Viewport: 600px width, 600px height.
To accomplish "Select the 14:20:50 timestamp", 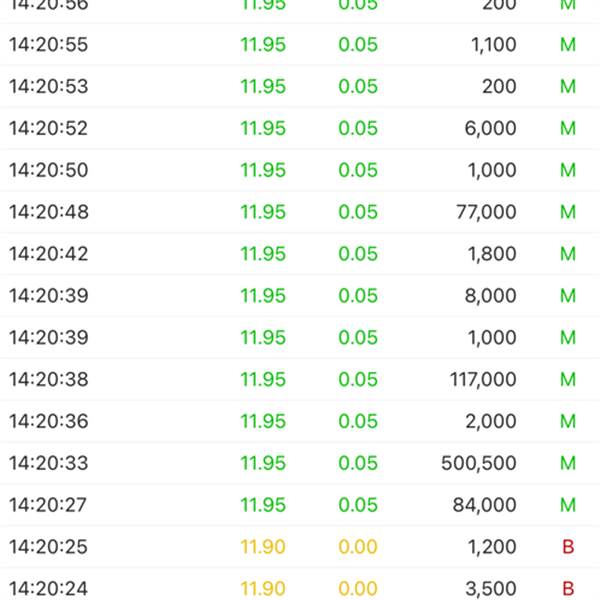I will click(48, 170).
